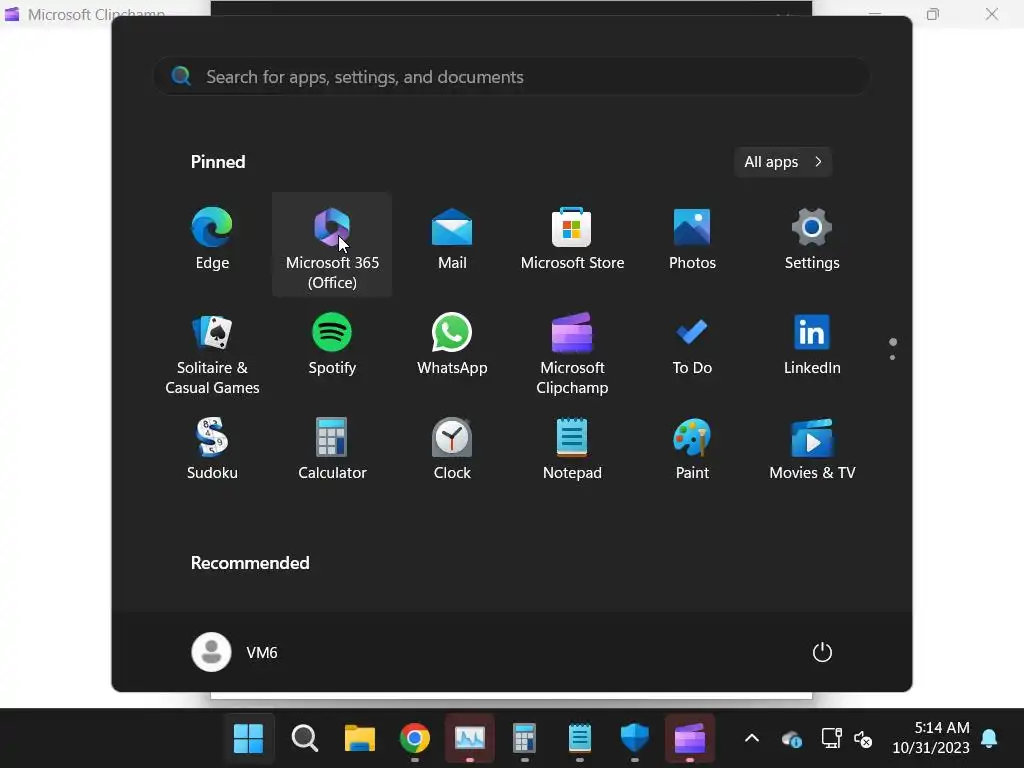Click the Start menu search field
1024x768 pixels.
coord(512,76)
